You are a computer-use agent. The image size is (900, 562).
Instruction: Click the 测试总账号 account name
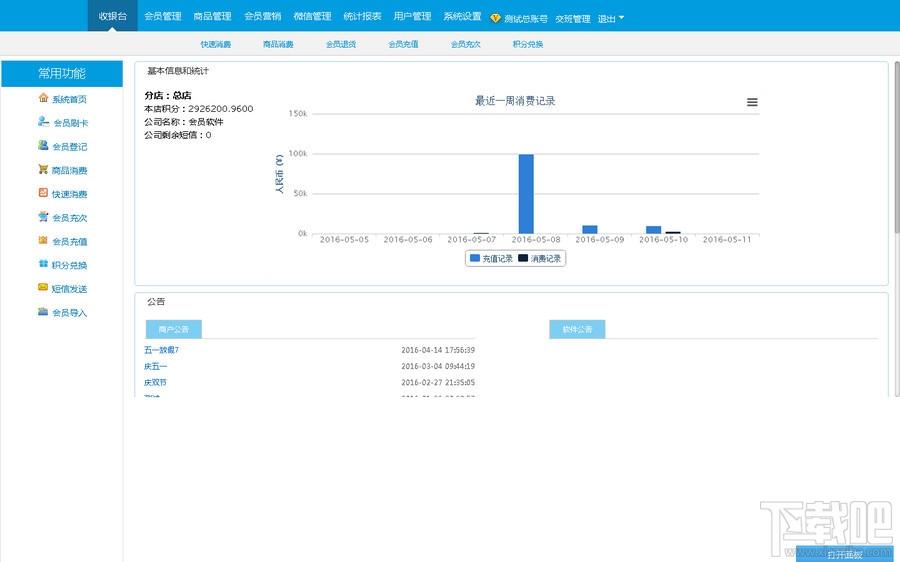[526, 19]
